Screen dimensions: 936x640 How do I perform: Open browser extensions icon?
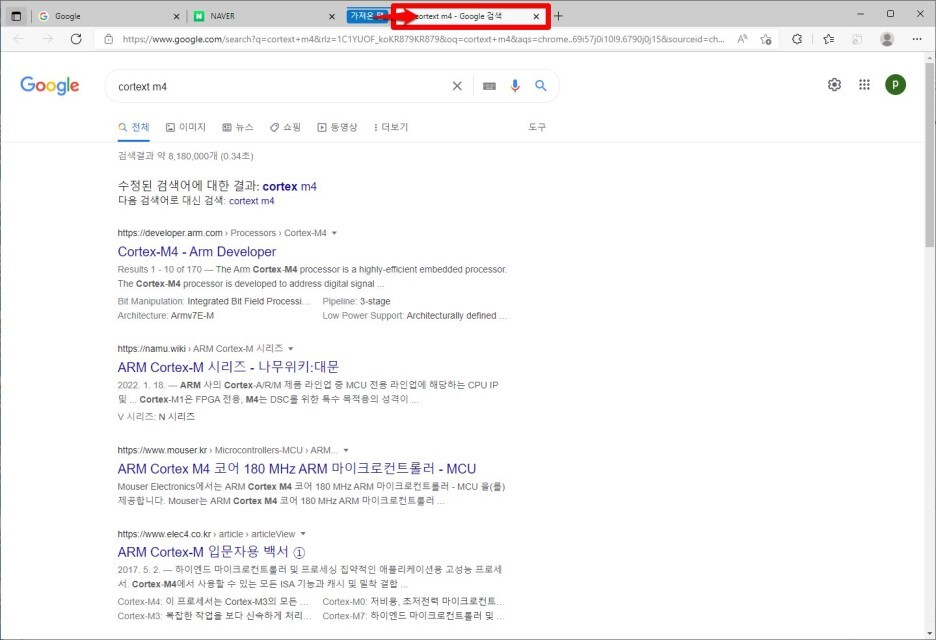click(797, 39)
